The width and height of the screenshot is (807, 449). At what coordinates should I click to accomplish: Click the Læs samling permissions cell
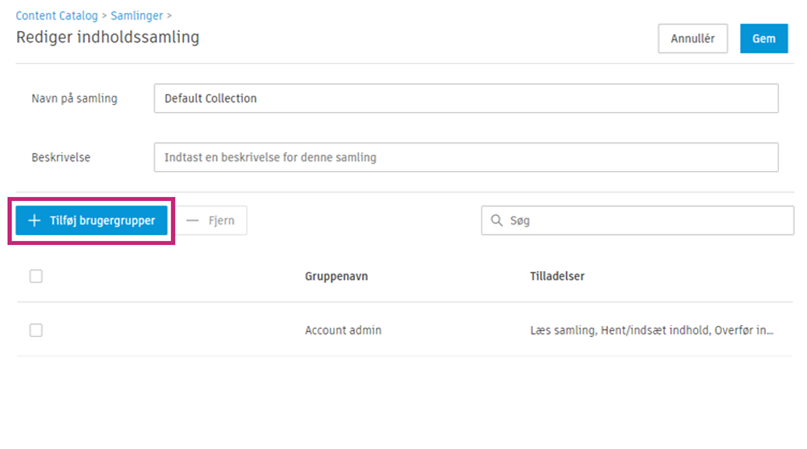[x=651, y=330]
